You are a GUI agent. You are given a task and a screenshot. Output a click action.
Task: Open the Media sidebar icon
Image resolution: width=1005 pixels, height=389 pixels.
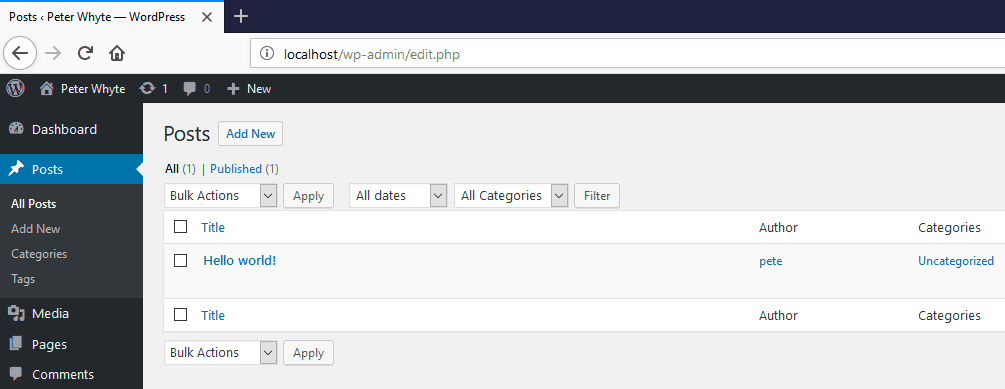coord(16,313)
